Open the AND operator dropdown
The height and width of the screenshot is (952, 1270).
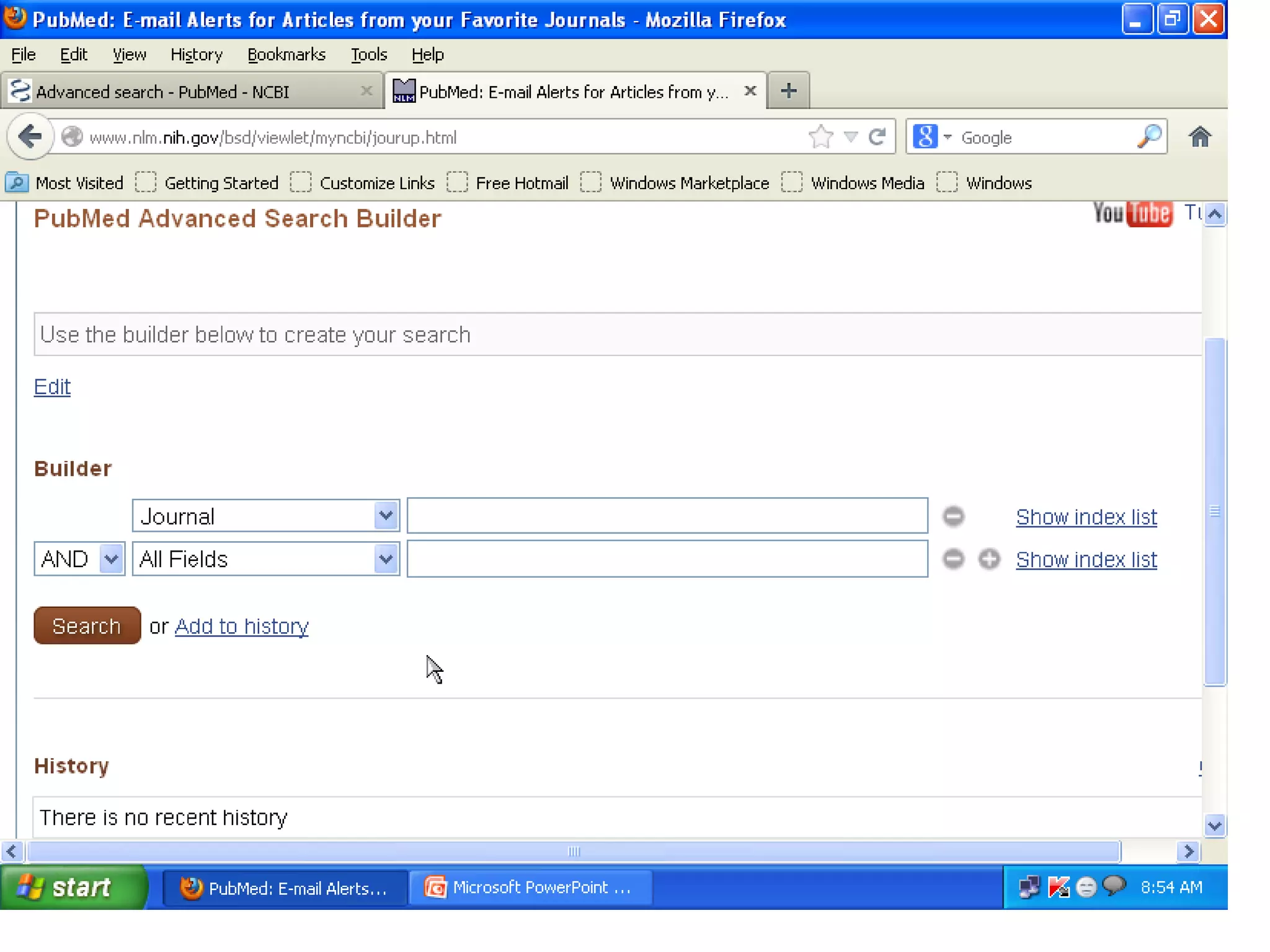tap(111, 559)
